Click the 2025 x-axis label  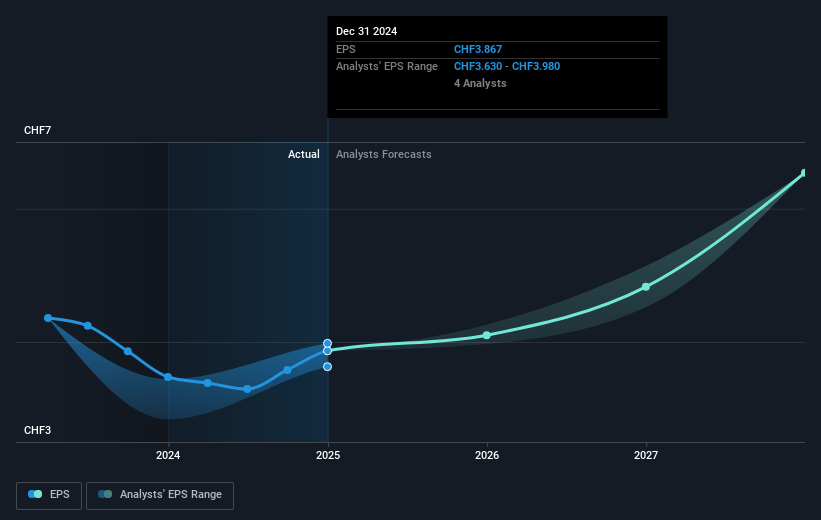[x=328, y=455]
